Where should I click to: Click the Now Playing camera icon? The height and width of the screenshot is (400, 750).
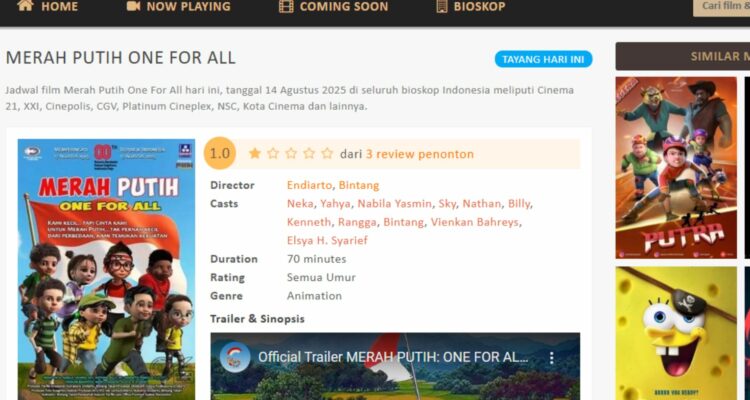click(133, 6)
